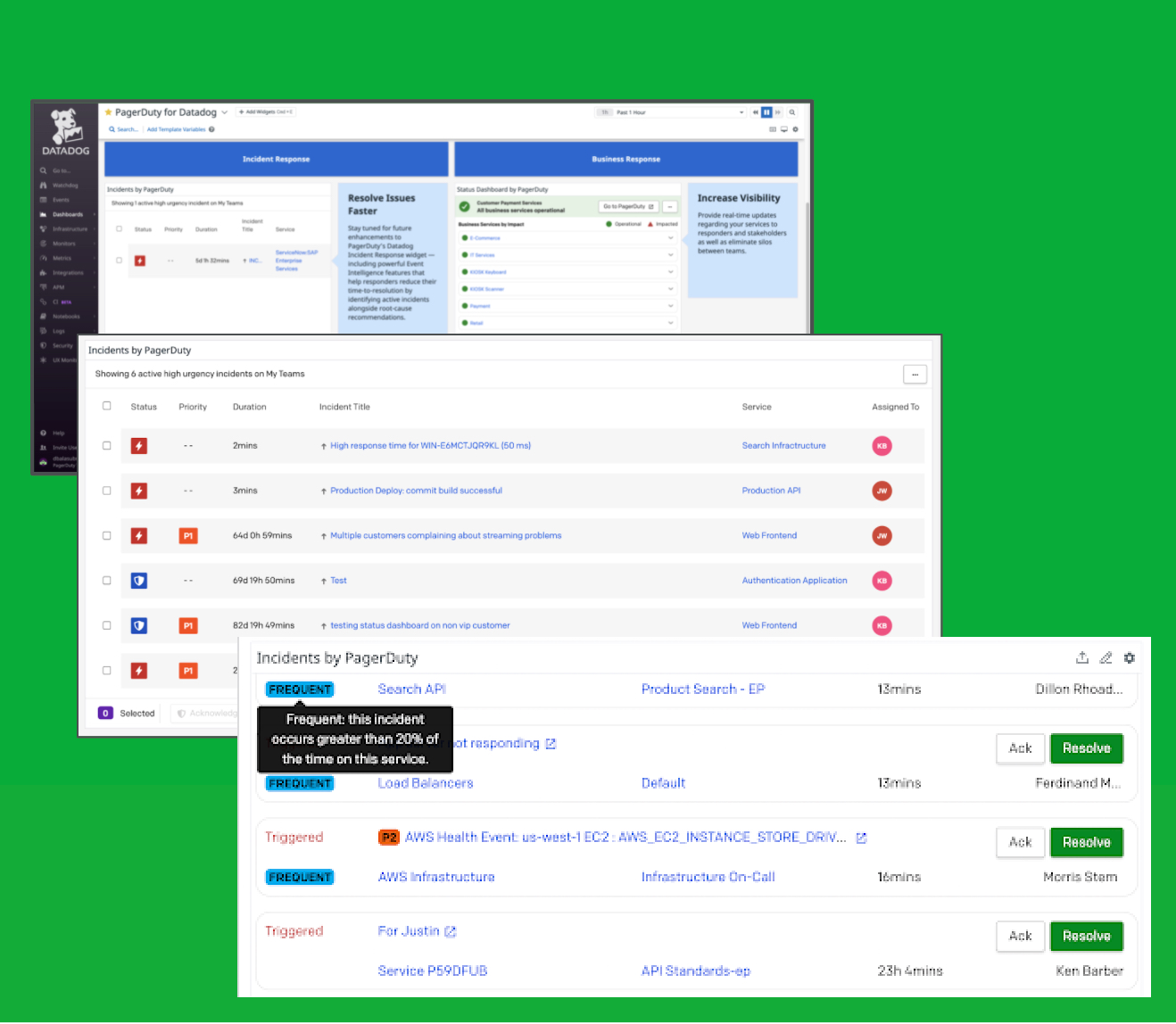Click the dashboard Search field
1176x1024 pixels.
[x=124, y=129]
